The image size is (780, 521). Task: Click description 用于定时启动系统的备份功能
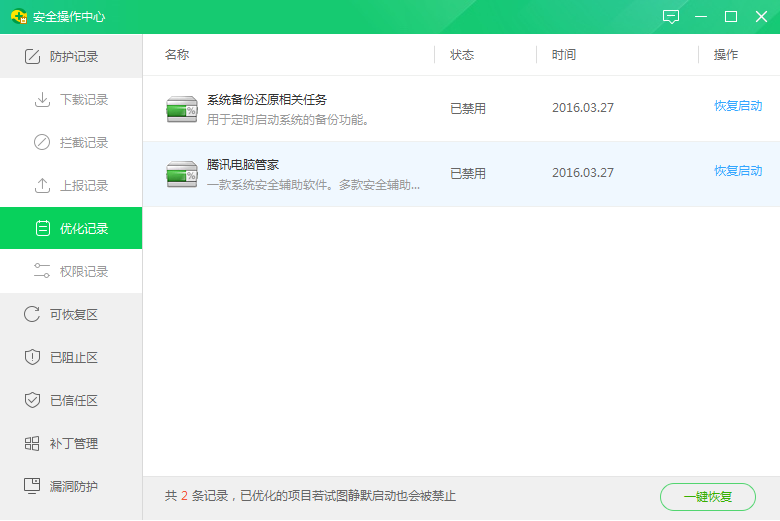[288, 120]
